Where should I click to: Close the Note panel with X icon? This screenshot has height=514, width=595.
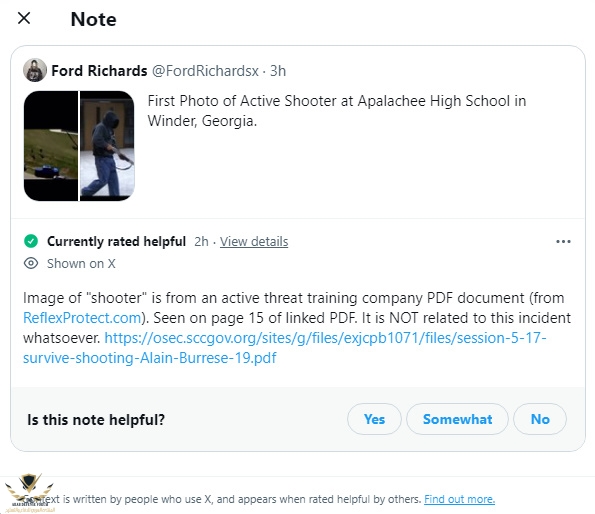point(24,18)
